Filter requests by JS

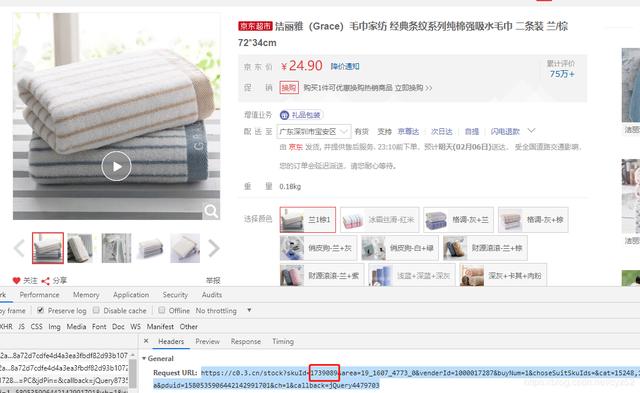pyautogui.click(x=21, y=326)
